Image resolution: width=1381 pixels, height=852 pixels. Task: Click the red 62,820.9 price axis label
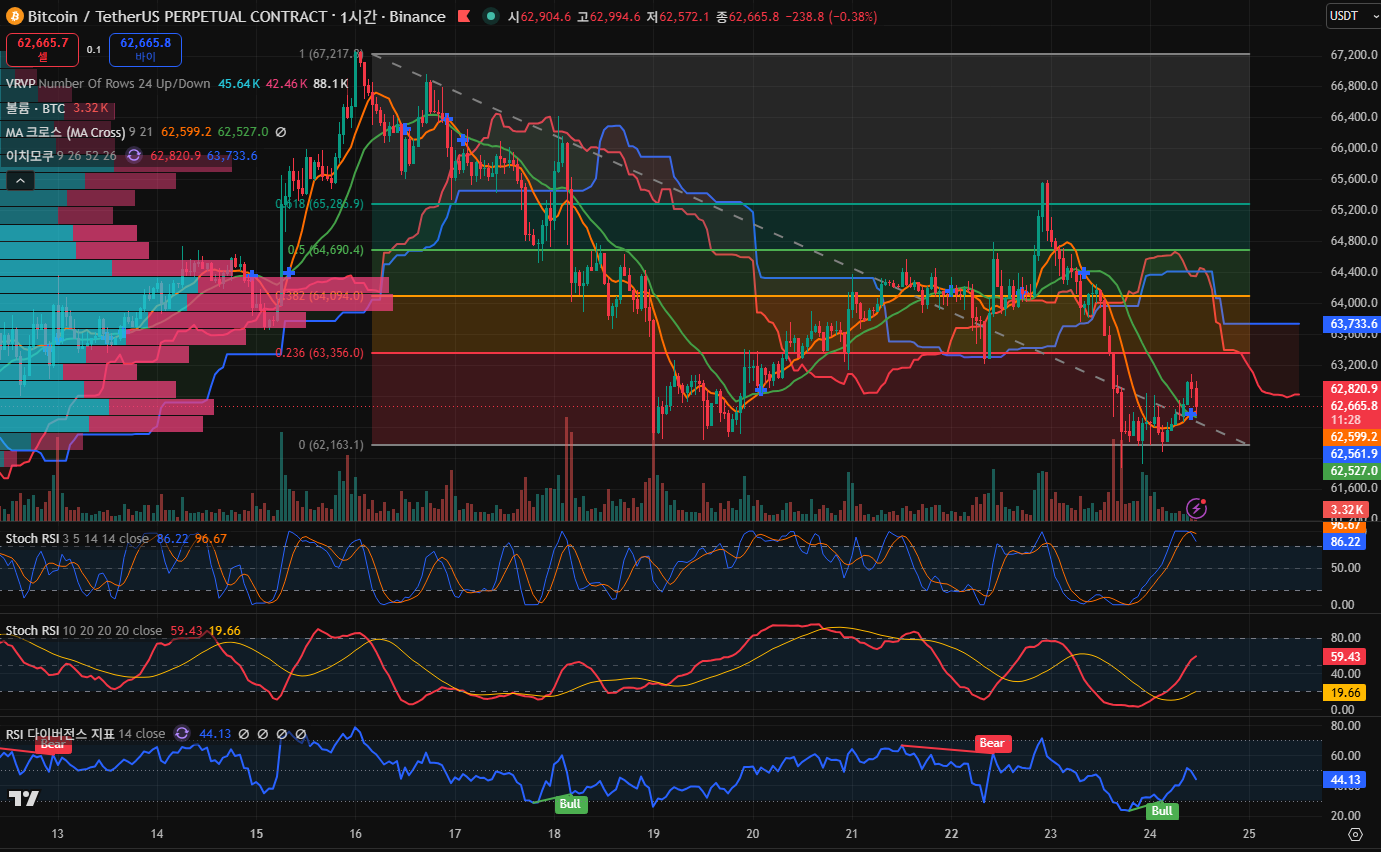[x=1353, y=388]
